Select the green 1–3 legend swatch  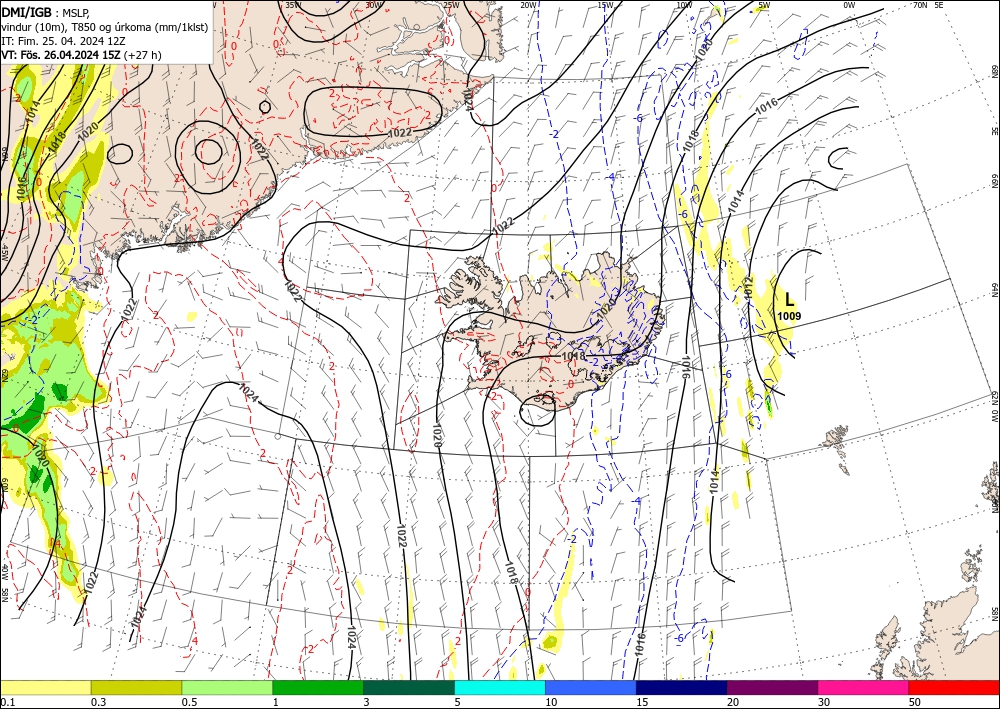318,687
